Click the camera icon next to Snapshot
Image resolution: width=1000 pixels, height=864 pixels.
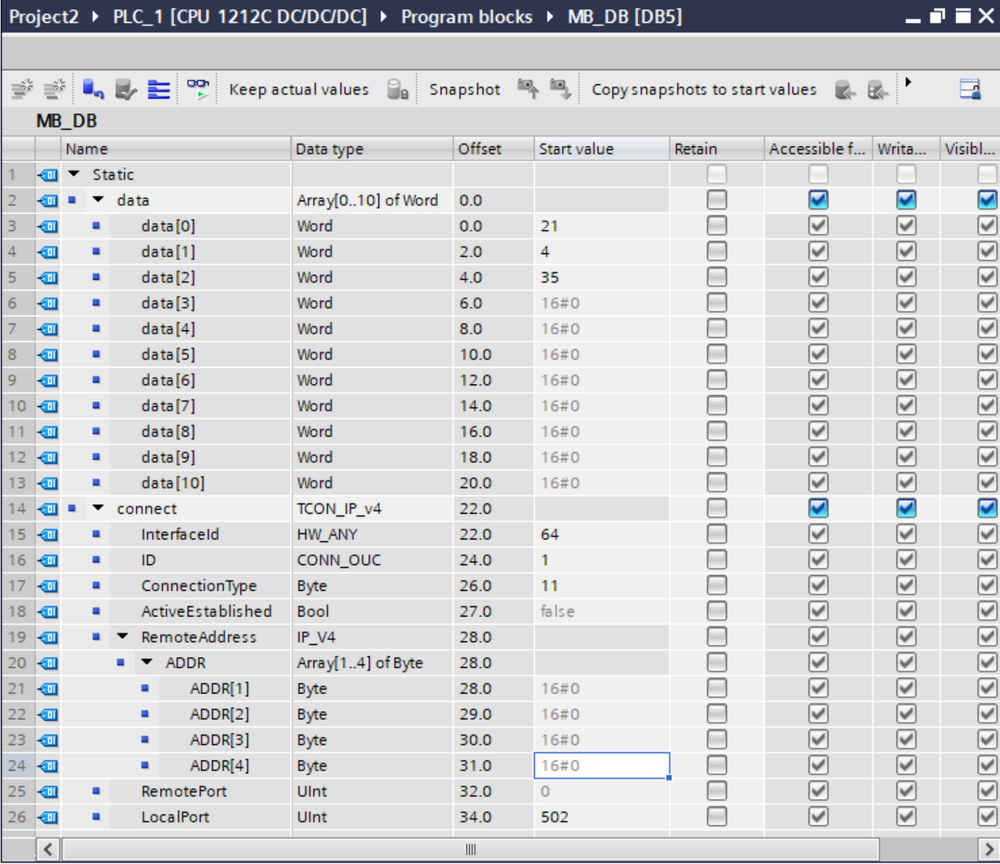[529, 89]
